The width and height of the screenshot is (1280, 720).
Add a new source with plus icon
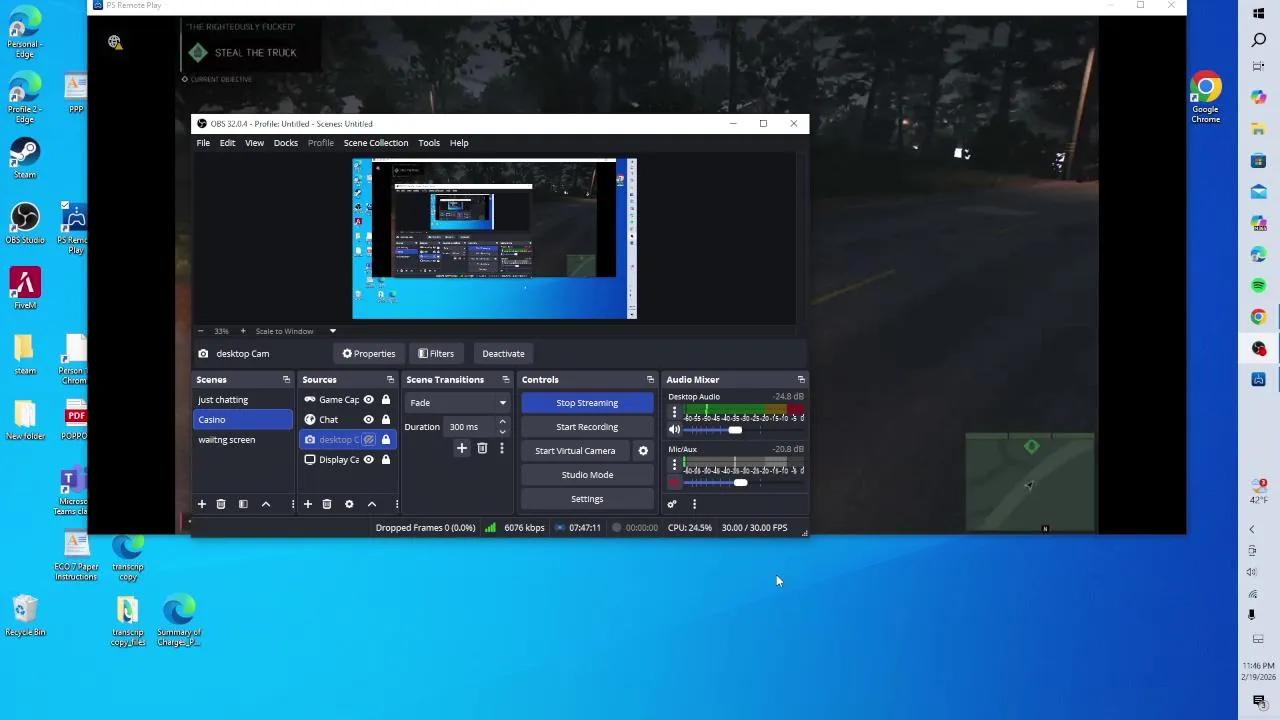point(307,504)
